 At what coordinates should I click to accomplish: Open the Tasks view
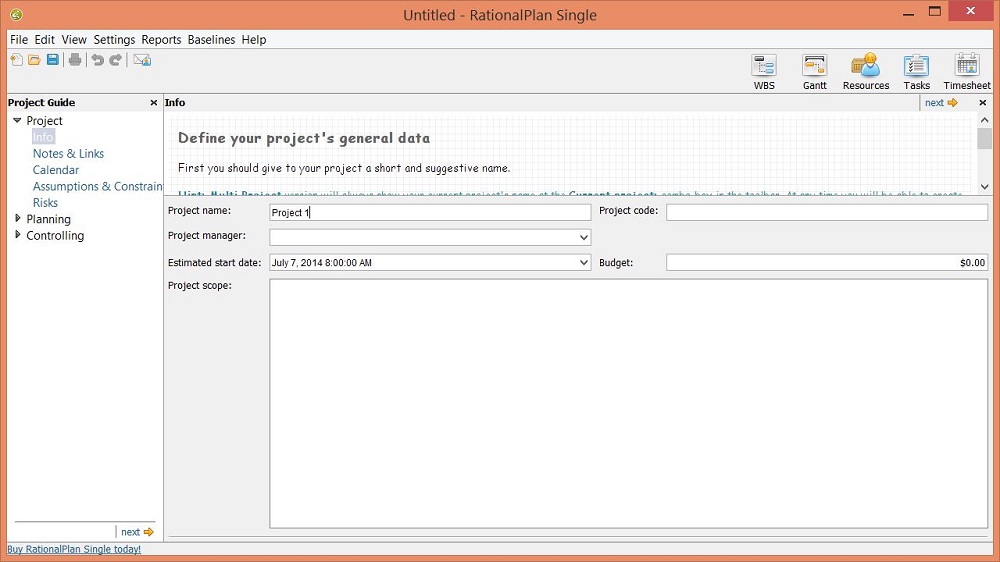916,71
